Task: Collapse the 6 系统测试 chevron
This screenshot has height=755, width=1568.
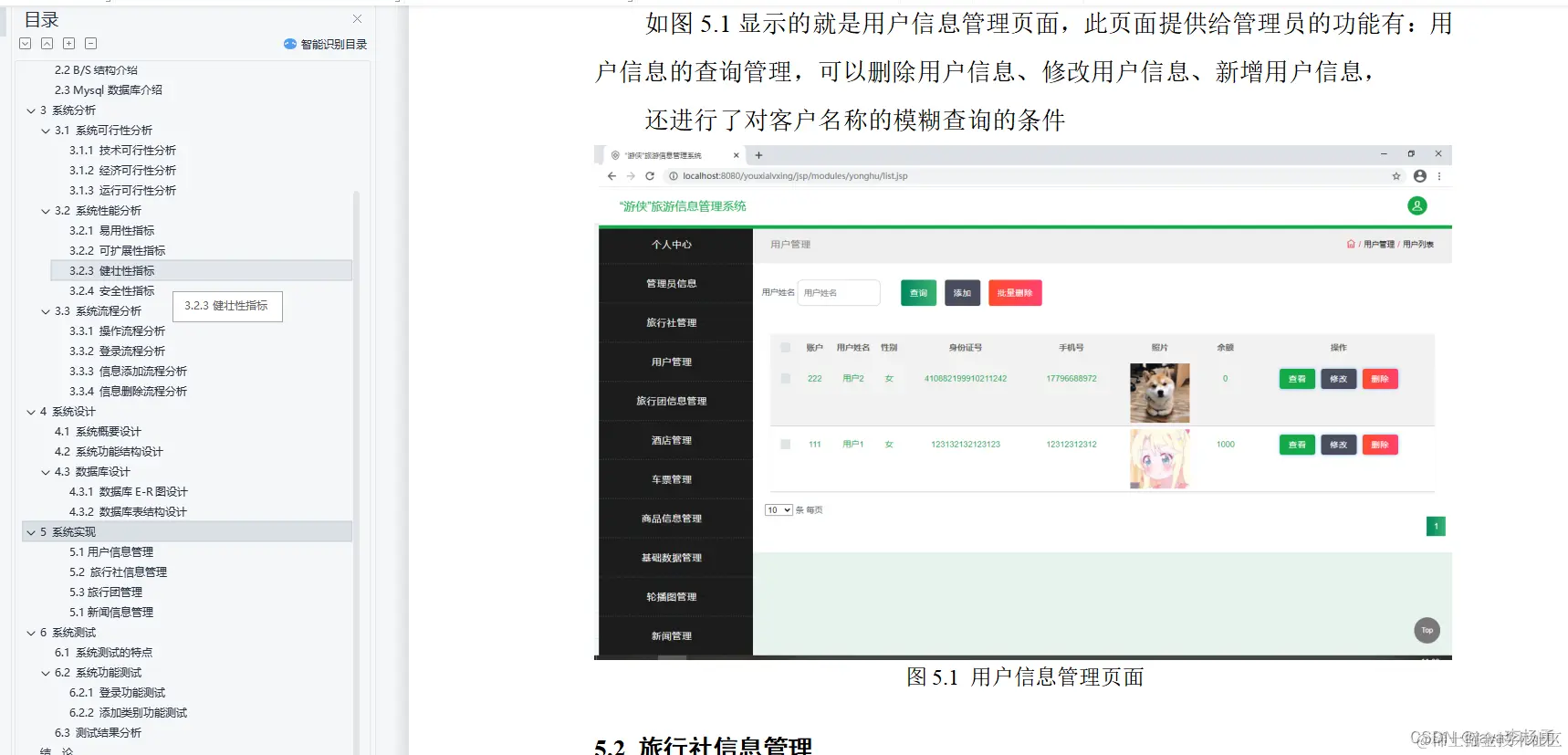Action: (x=31, y=633)
